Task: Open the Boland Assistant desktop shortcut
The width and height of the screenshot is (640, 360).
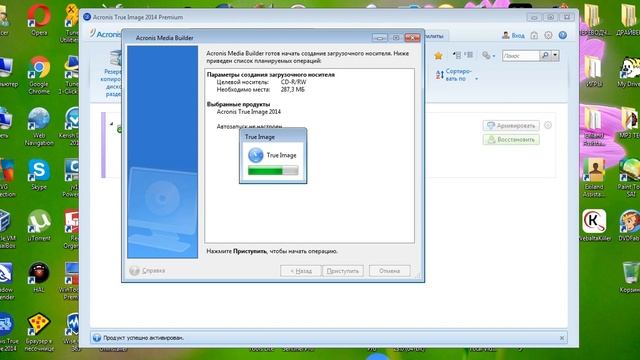Action: coord(594,178)
